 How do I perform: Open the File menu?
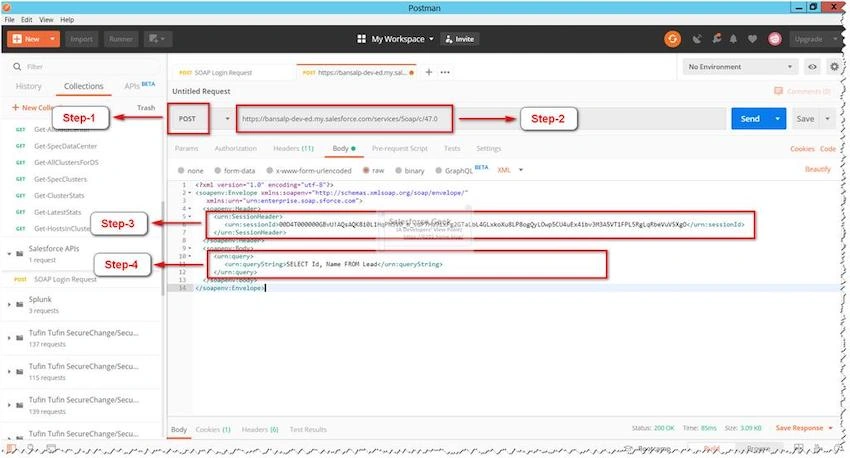(9, 20)
